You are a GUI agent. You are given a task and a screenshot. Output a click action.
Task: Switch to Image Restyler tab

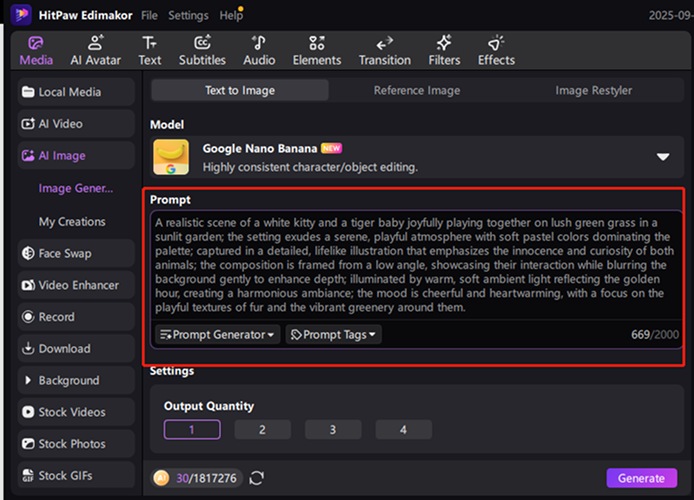(x=594, y=90)
